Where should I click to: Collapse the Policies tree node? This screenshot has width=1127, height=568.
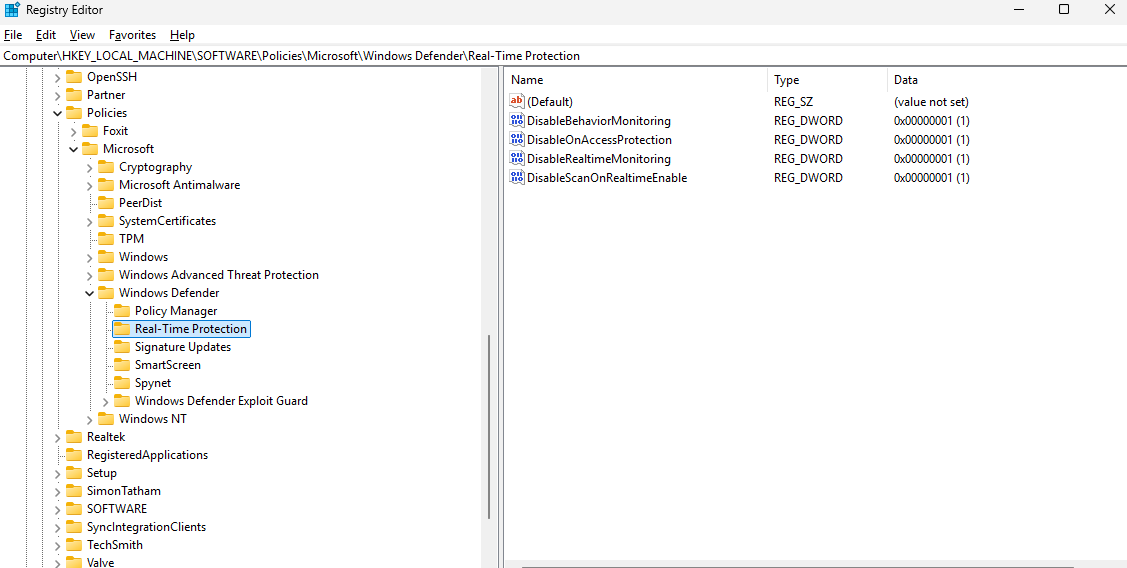pyautogui.click(x=58, y=113)
